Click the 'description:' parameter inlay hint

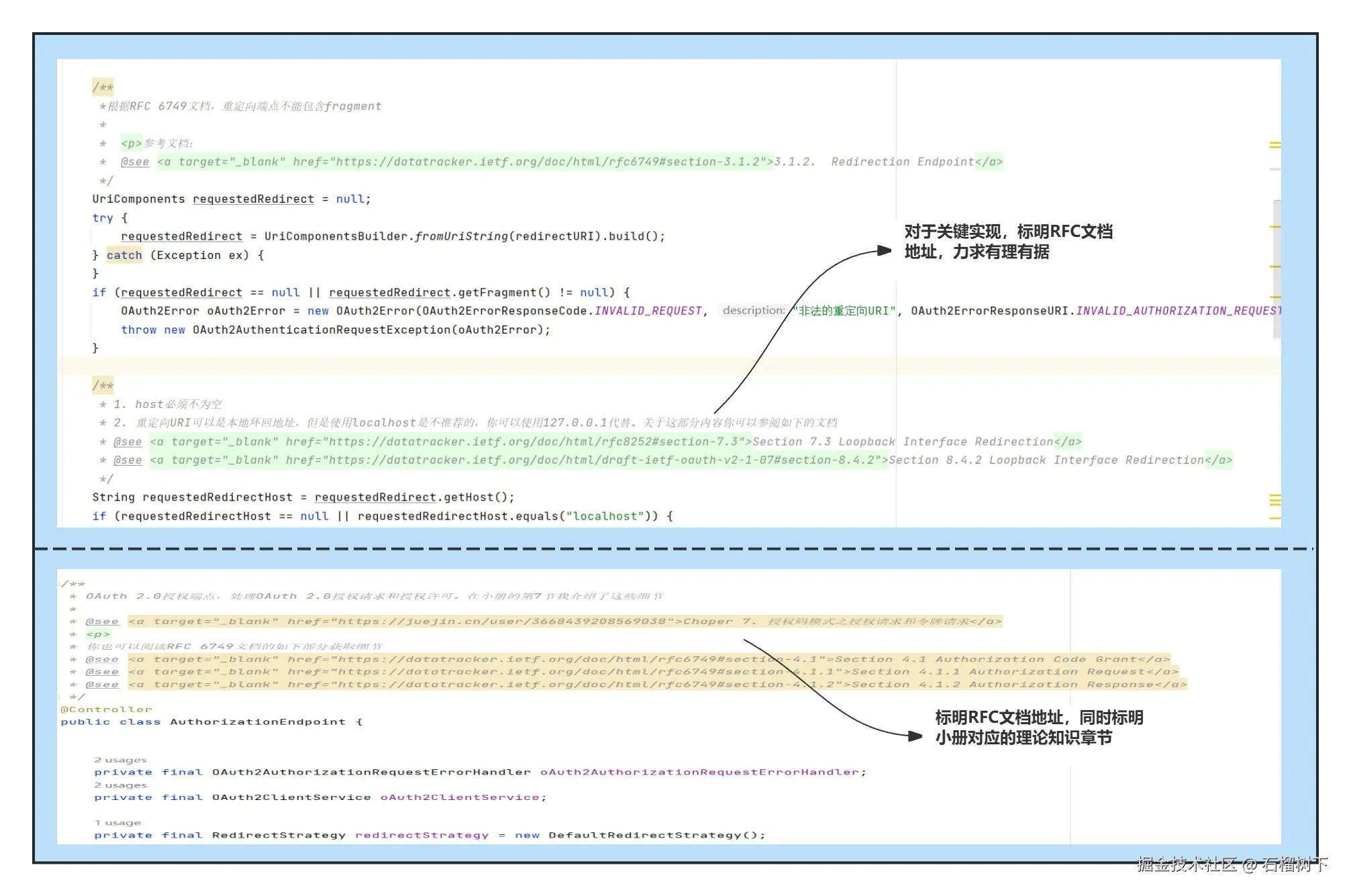coord(753,310)
